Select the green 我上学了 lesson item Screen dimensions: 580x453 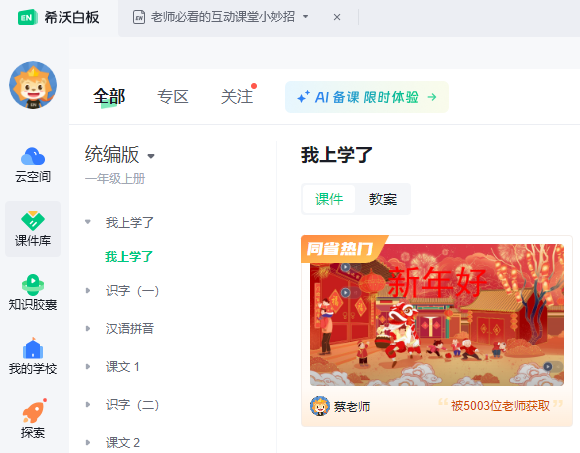(x=129, y=256)
